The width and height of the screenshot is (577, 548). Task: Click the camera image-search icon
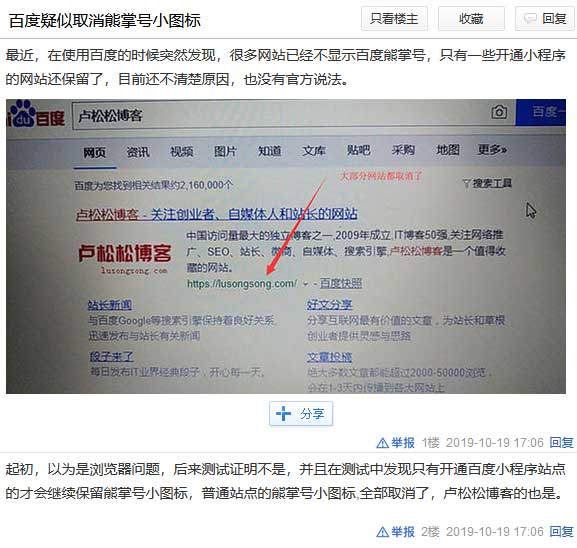tap(499, 112)
